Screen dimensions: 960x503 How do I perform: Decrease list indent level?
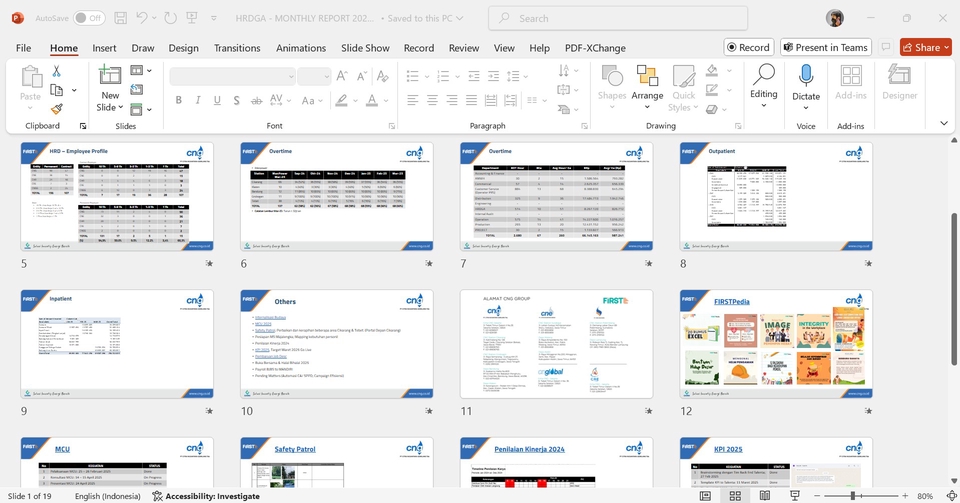pyautogui.click(x=474, y=76)
